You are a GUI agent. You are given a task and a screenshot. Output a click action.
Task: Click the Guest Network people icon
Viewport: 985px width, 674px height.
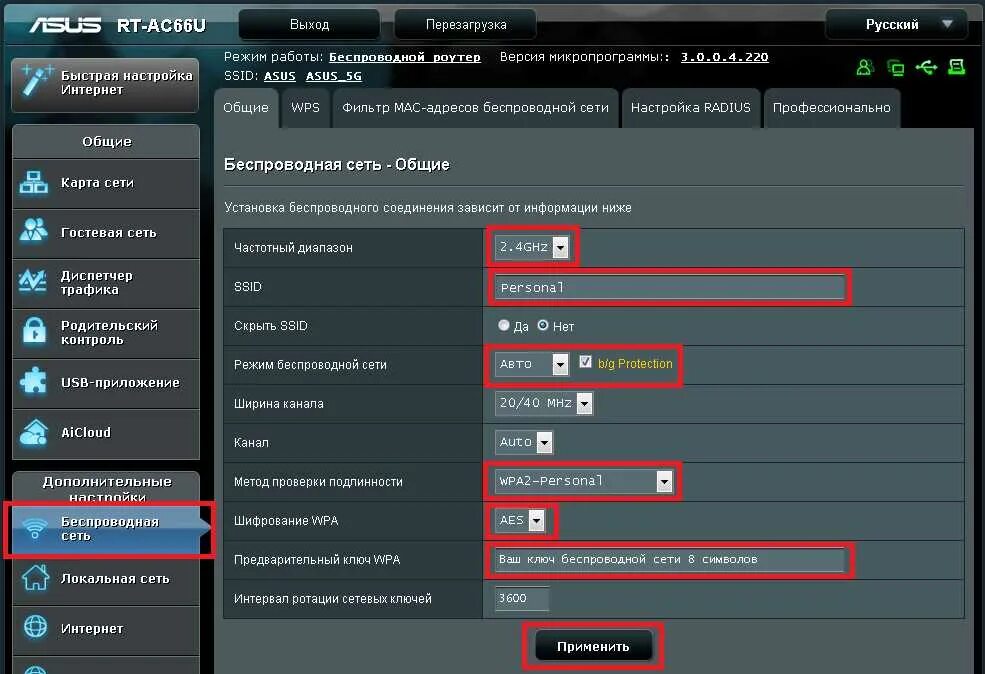point(33,230)
